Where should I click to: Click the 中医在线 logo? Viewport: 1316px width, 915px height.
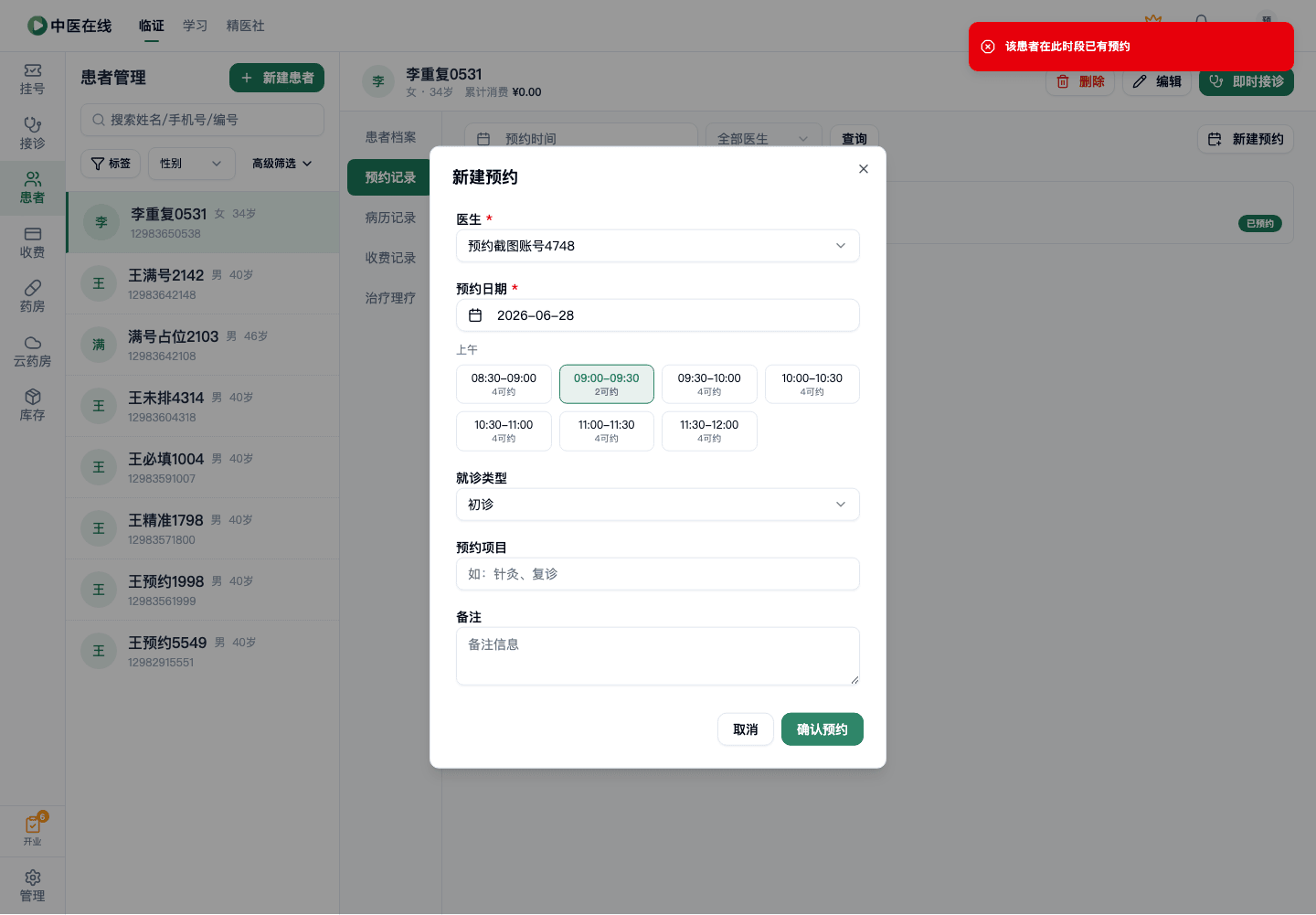(69, 26)
